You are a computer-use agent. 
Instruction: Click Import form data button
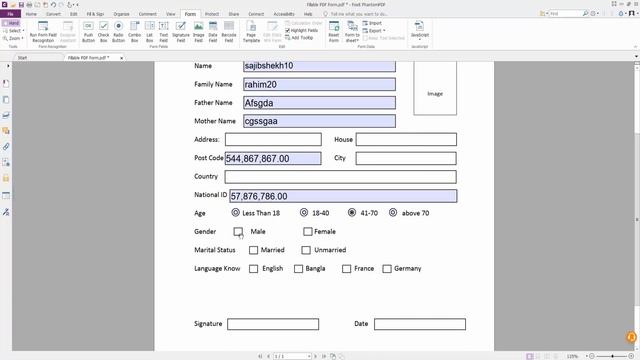click(x=372, y=23)
